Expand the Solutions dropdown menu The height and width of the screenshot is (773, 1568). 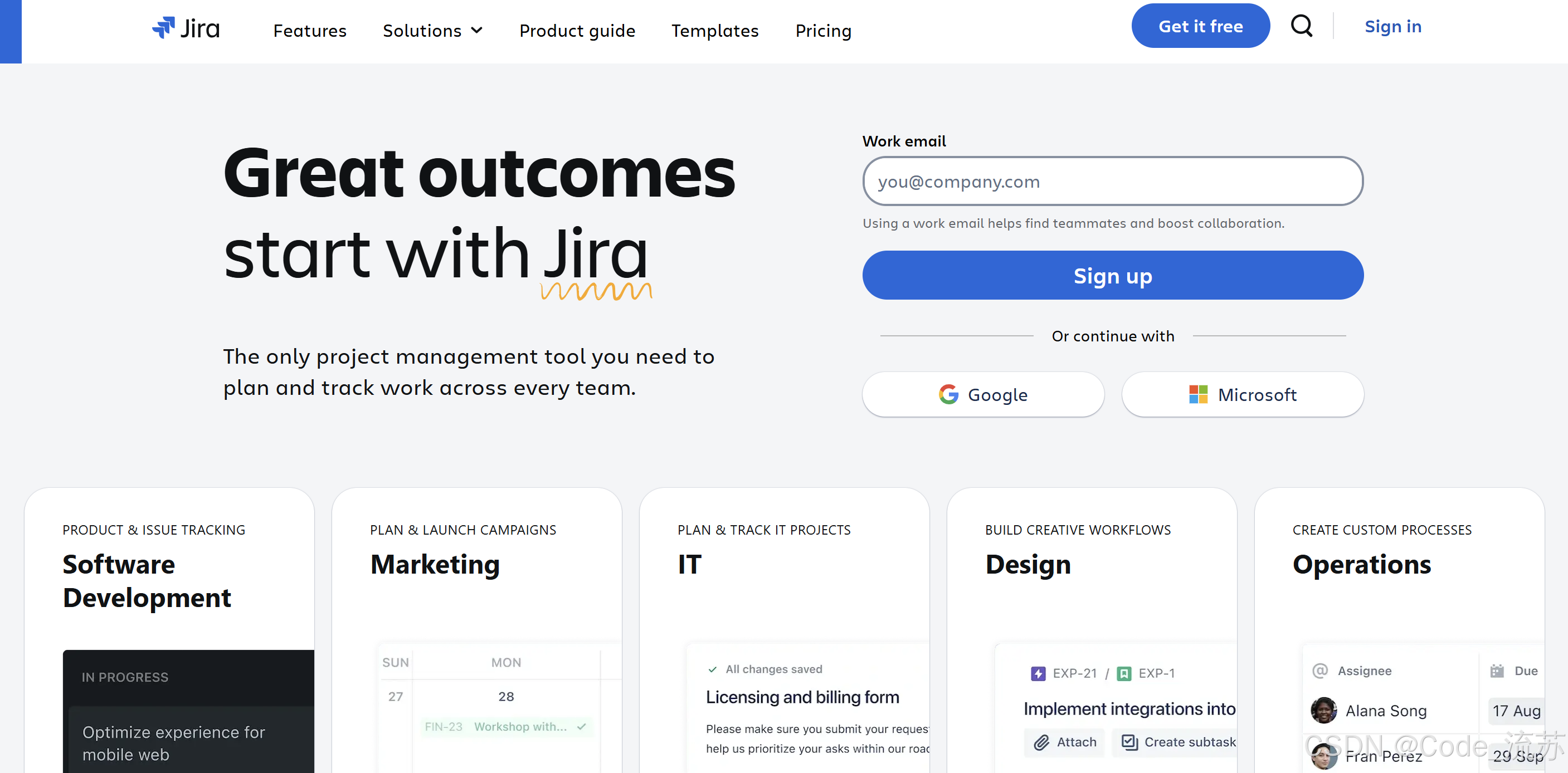pos(433,31)
